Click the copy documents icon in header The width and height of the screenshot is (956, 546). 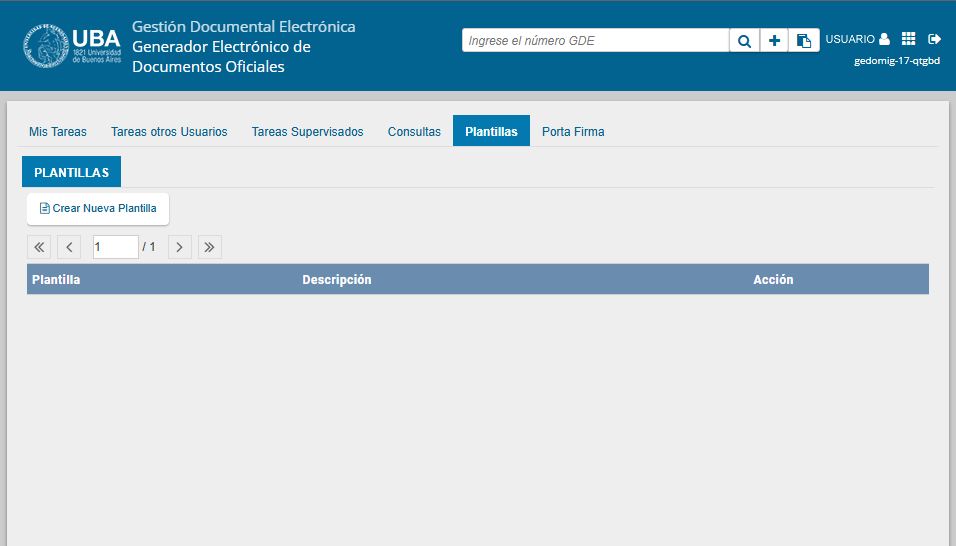[x=804, y=41]
